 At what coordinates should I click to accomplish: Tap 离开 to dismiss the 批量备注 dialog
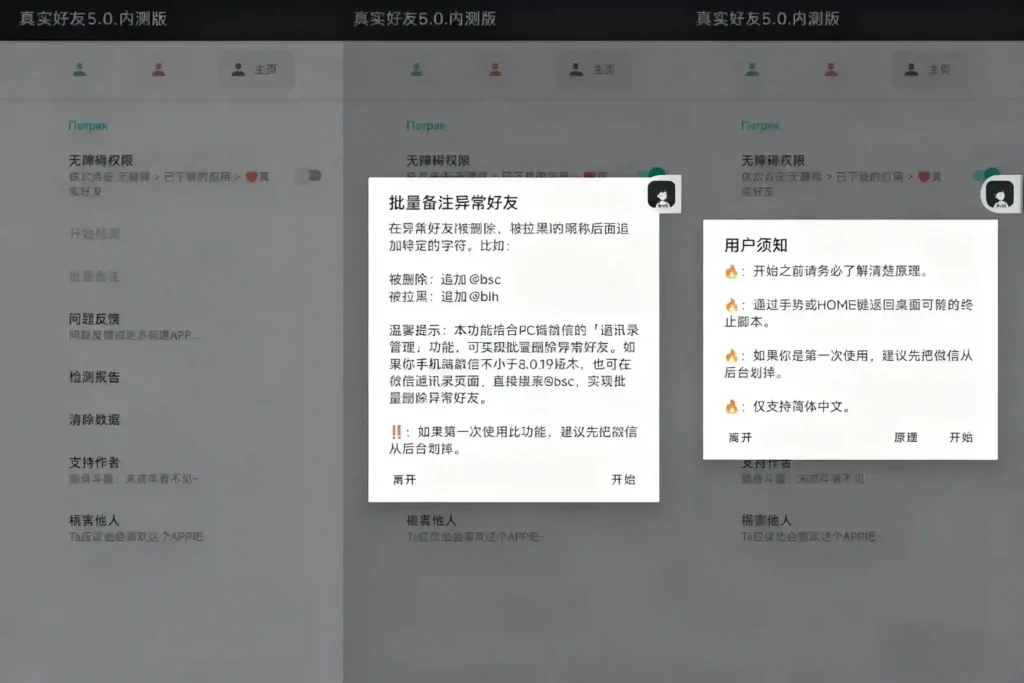(404, 479)
